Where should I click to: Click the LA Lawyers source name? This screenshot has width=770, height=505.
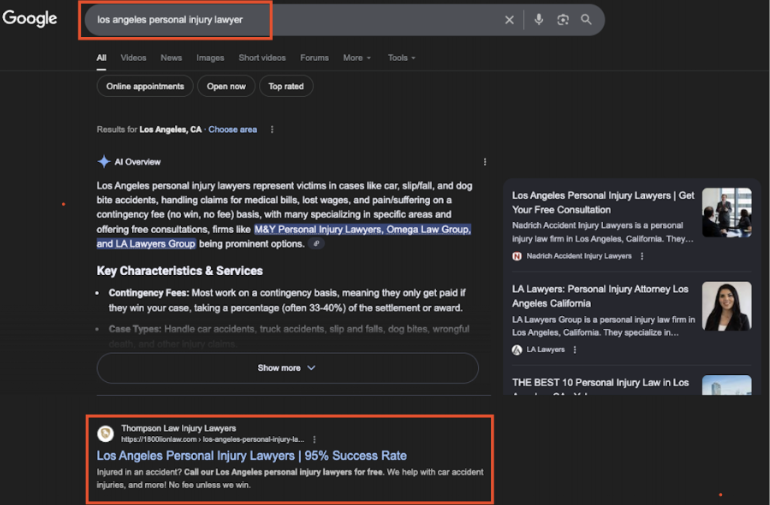546,350
